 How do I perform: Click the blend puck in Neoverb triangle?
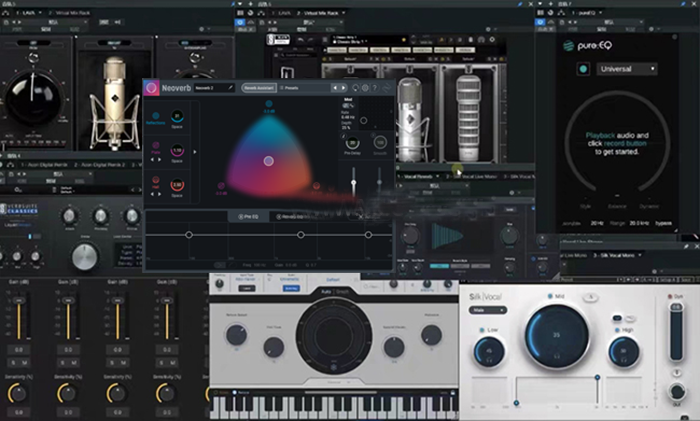[268, 161]
